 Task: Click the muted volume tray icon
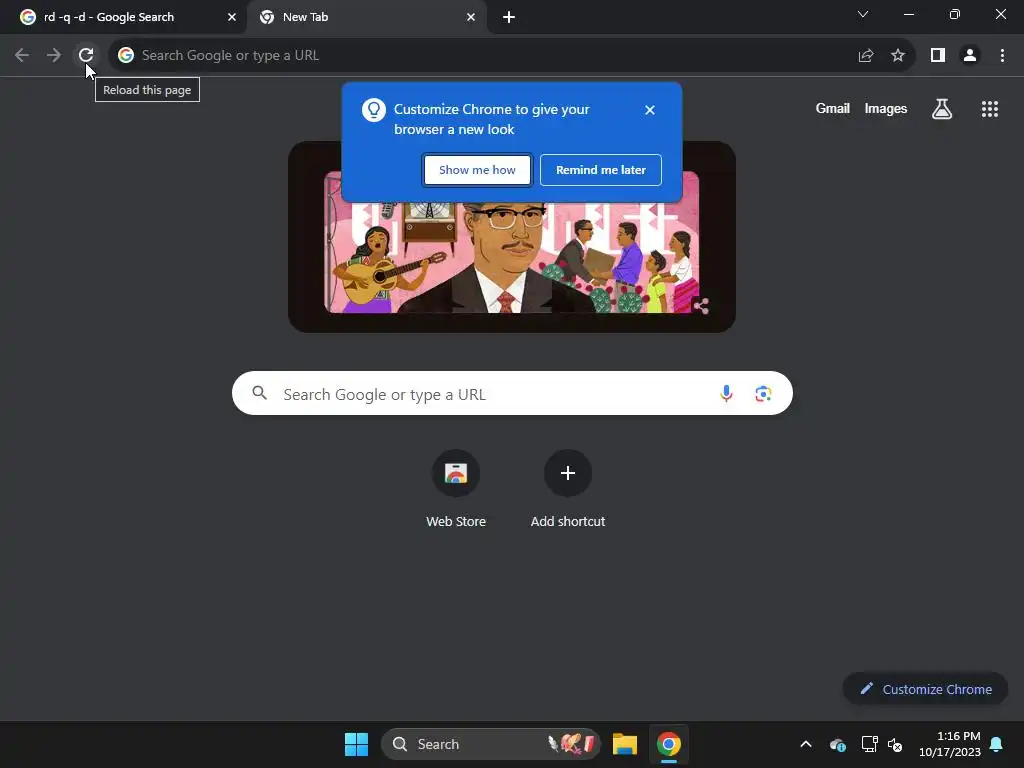[895, 744]
